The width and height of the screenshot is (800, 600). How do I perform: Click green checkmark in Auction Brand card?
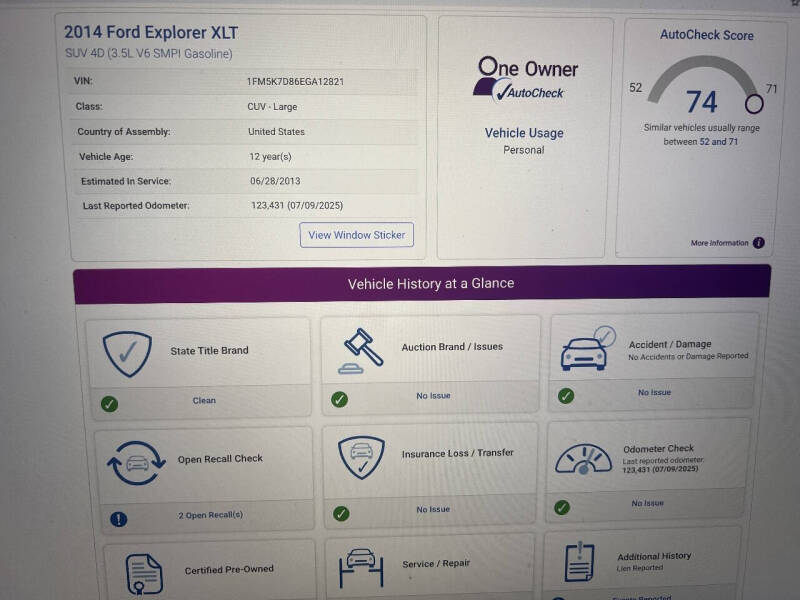click(339, 399)
